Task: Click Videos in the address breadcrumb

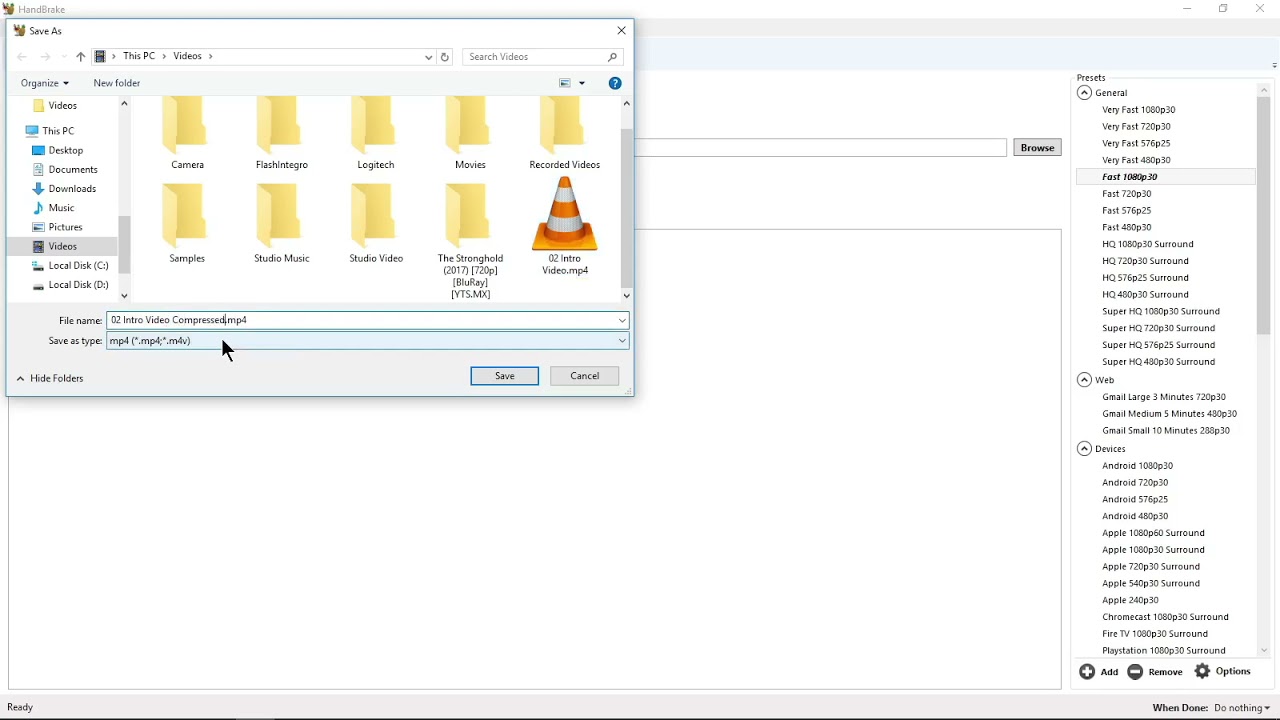Action: click(188, 56)
